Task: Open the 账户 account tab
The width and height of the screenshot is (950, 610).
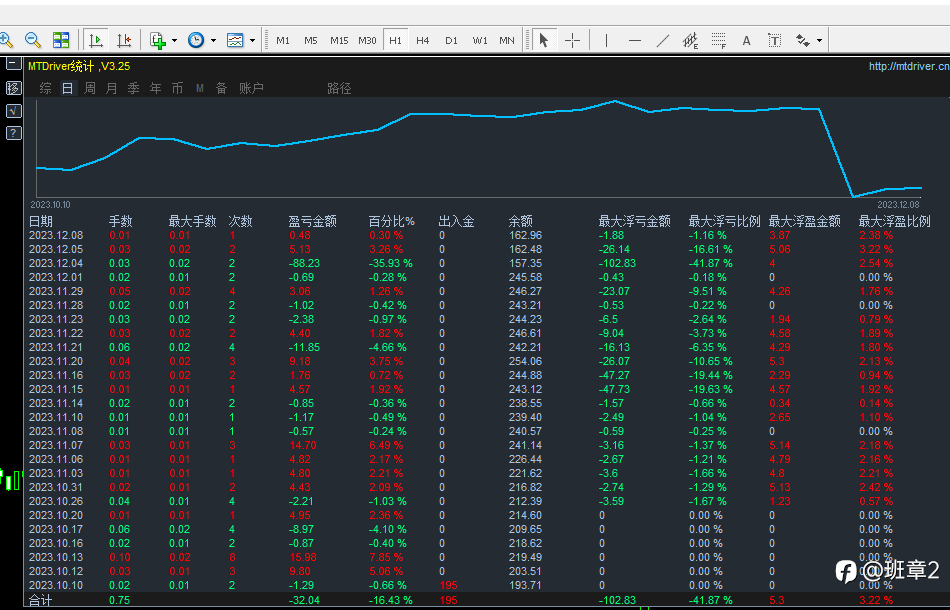Action: pos(251,88)
